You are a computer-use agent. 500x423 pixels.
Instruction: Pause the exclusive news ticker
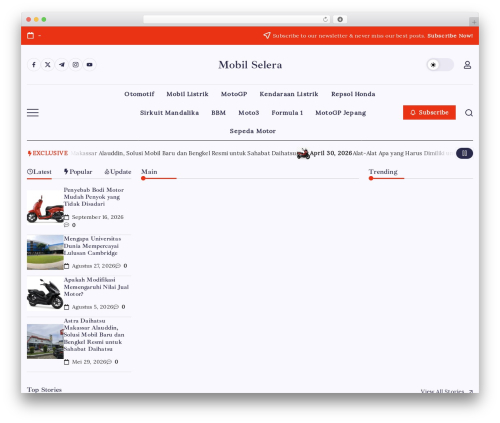coord(464,153)
